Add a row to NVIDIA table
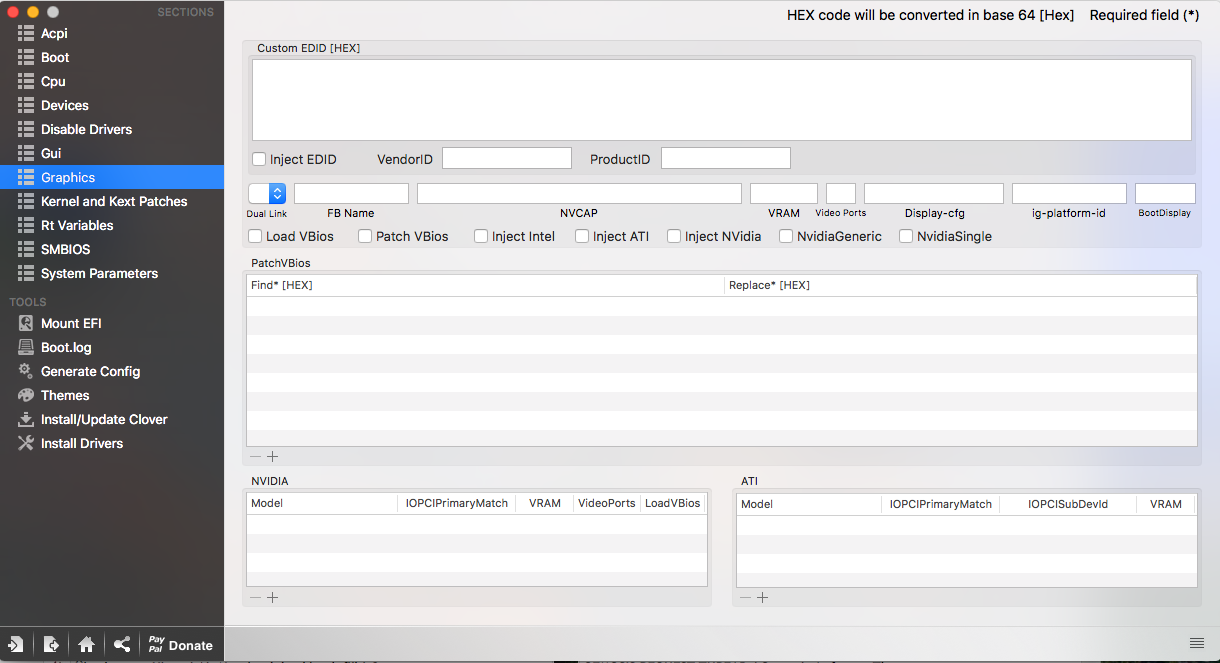The height and width of the screenshot is (663, 1220). pos(272,597)
